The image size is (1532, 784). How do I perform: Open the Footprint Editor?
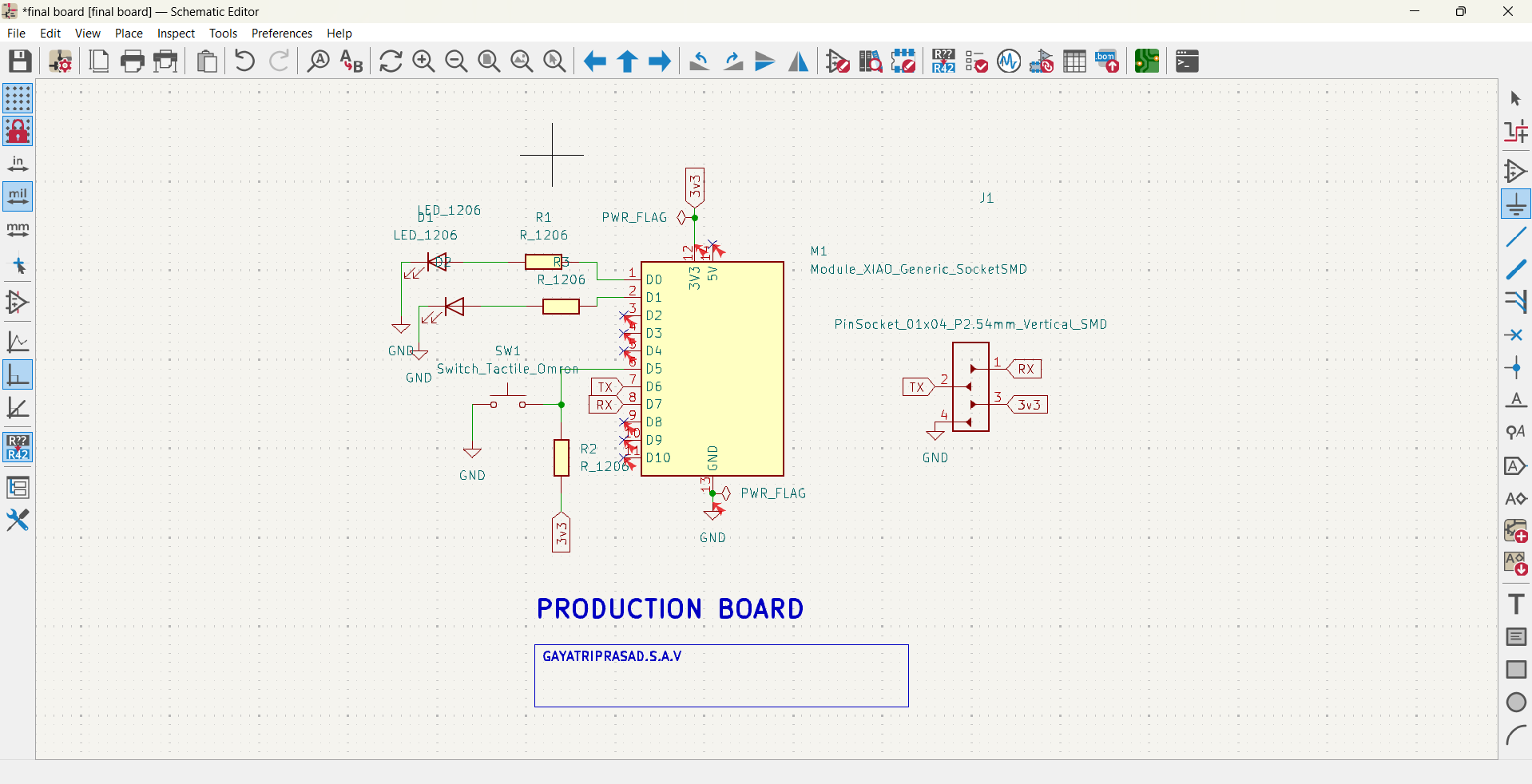tap(903, 61)
